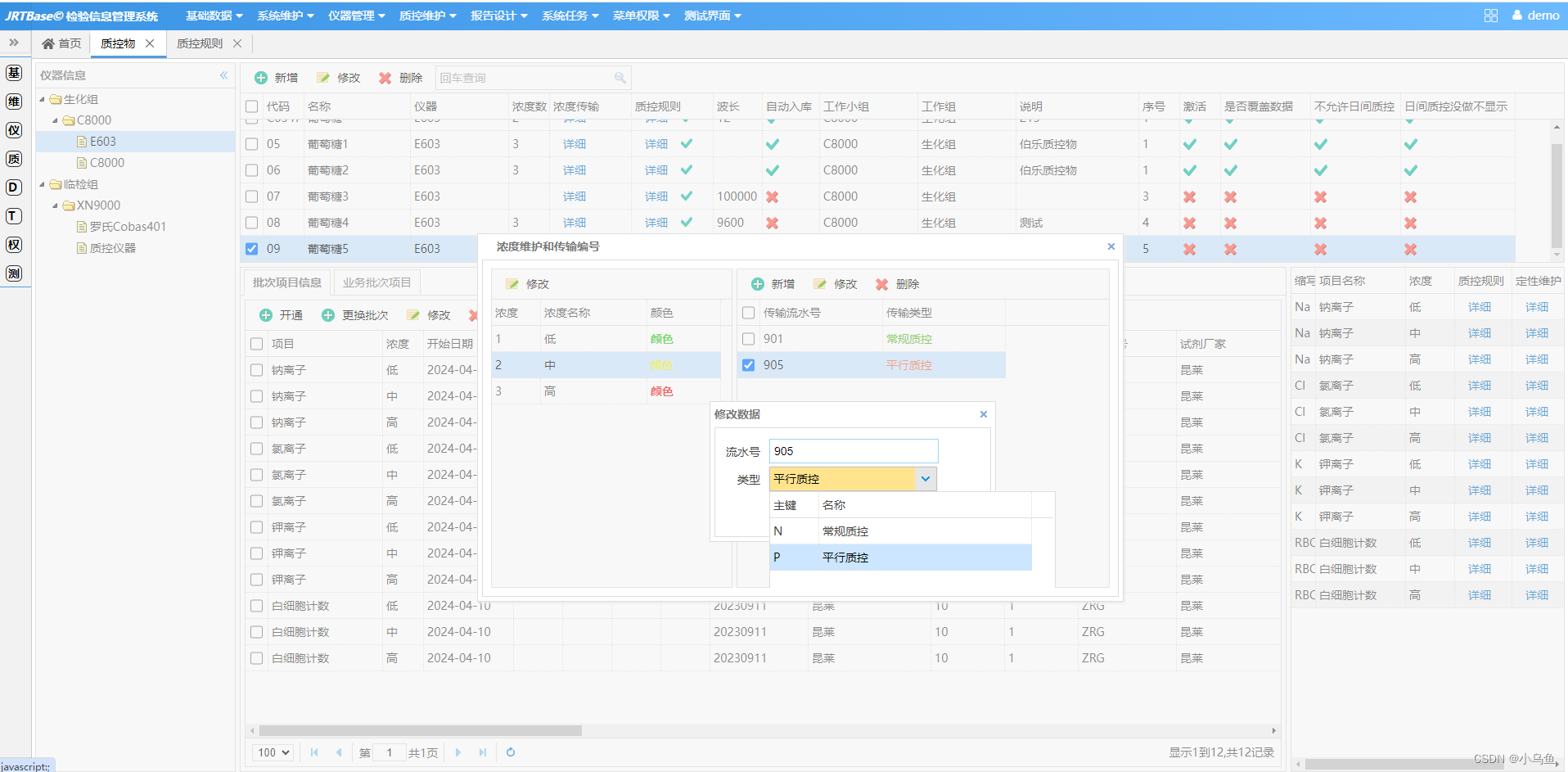Open the 仪器管理 menu
This screenshot has height=772, width=1568.
pos(357,16)
